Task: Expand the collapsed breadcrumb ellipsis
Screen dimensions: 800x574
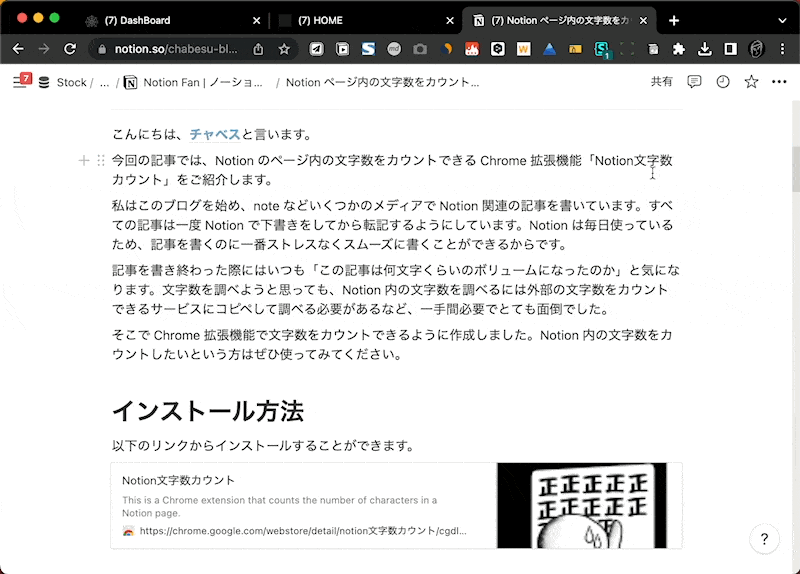Action: [105, 83]
